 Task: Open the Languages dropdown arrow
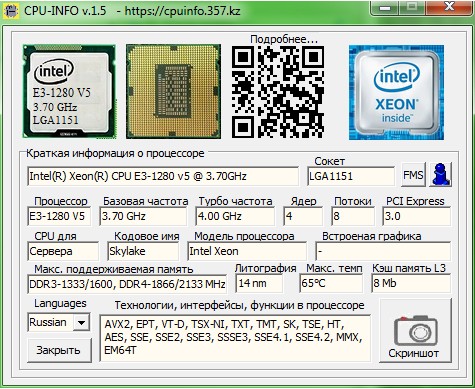coord(81,323)
